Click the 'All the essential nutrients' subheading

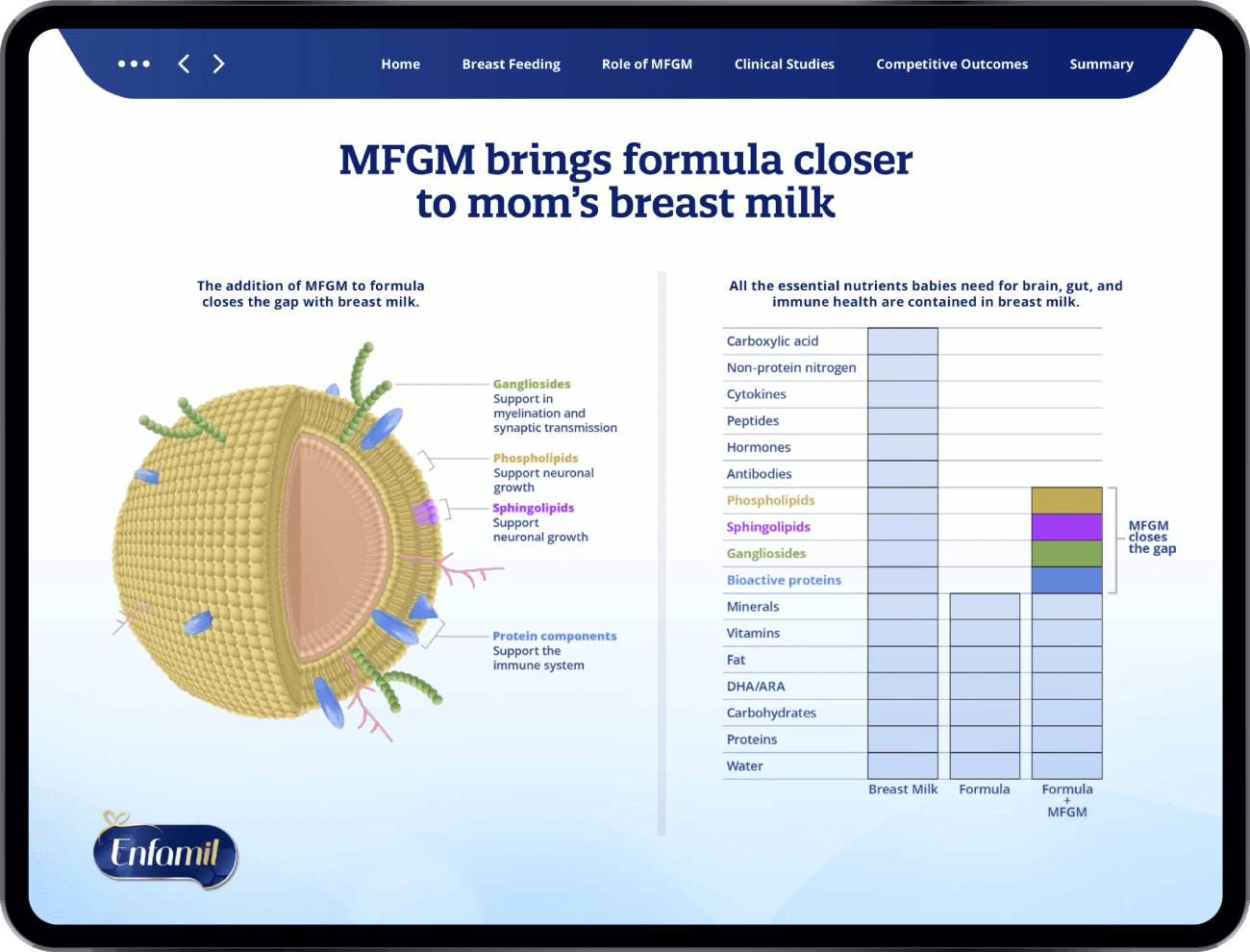click(x=926, y=293)
